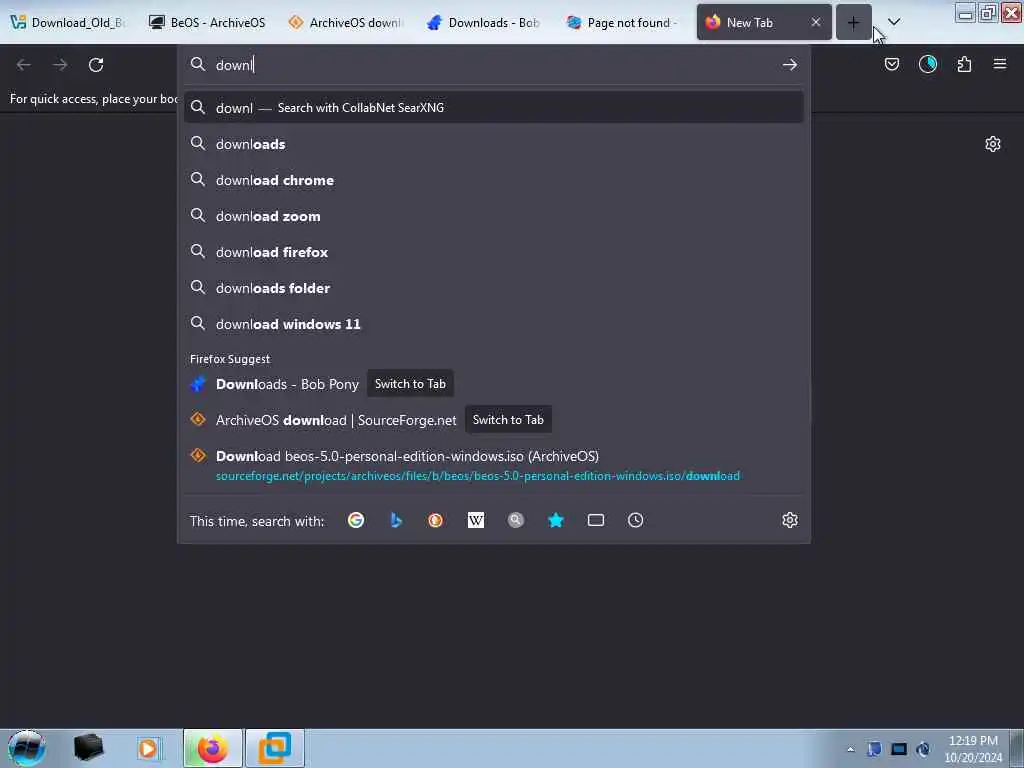The width and height of the screenshot is (1024, 768).
Task: Search this time with Wikipedia icon
Action: click(476, 520)
